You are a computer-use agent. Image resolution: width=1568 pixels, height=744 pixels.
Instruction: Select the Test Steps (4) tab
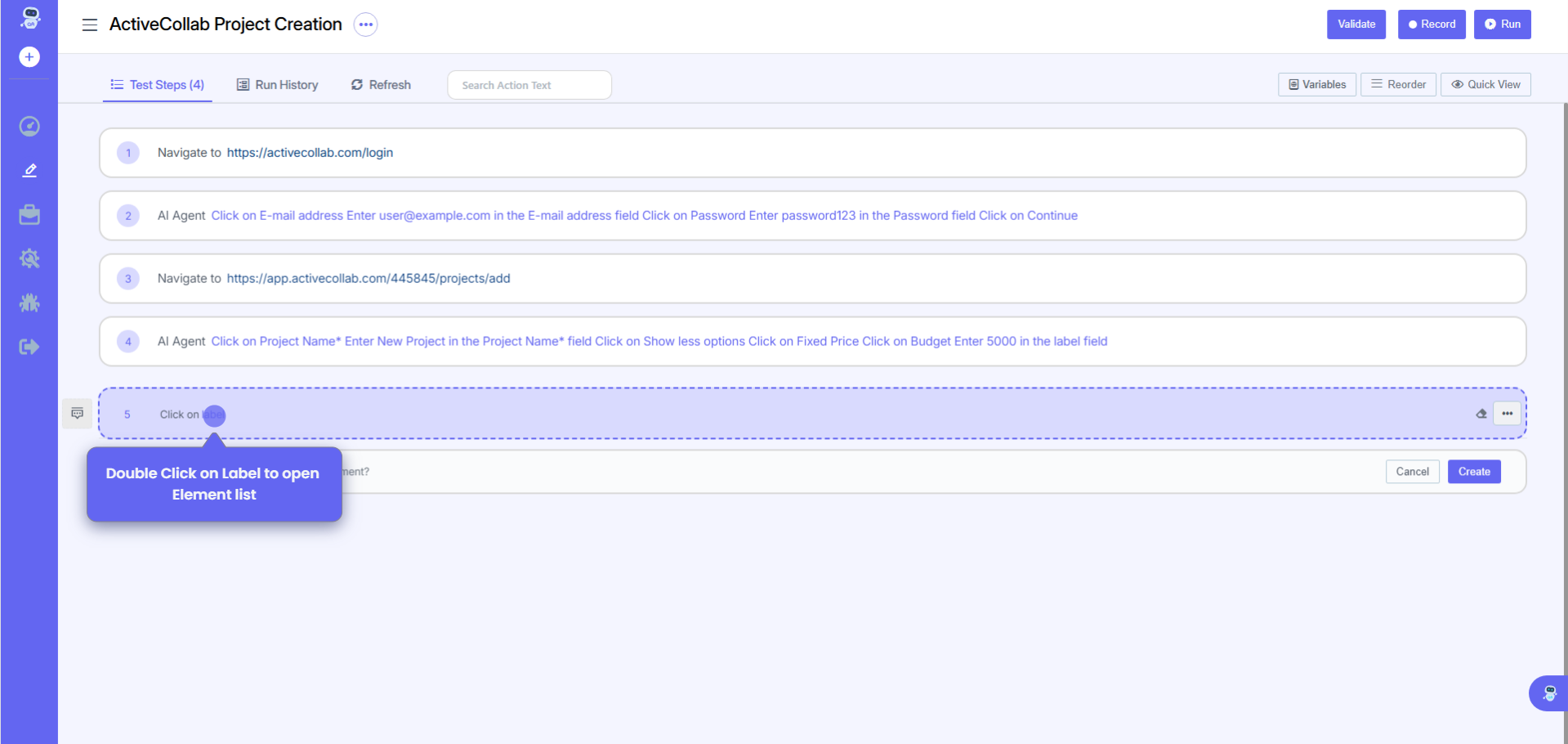click(158, 85)
